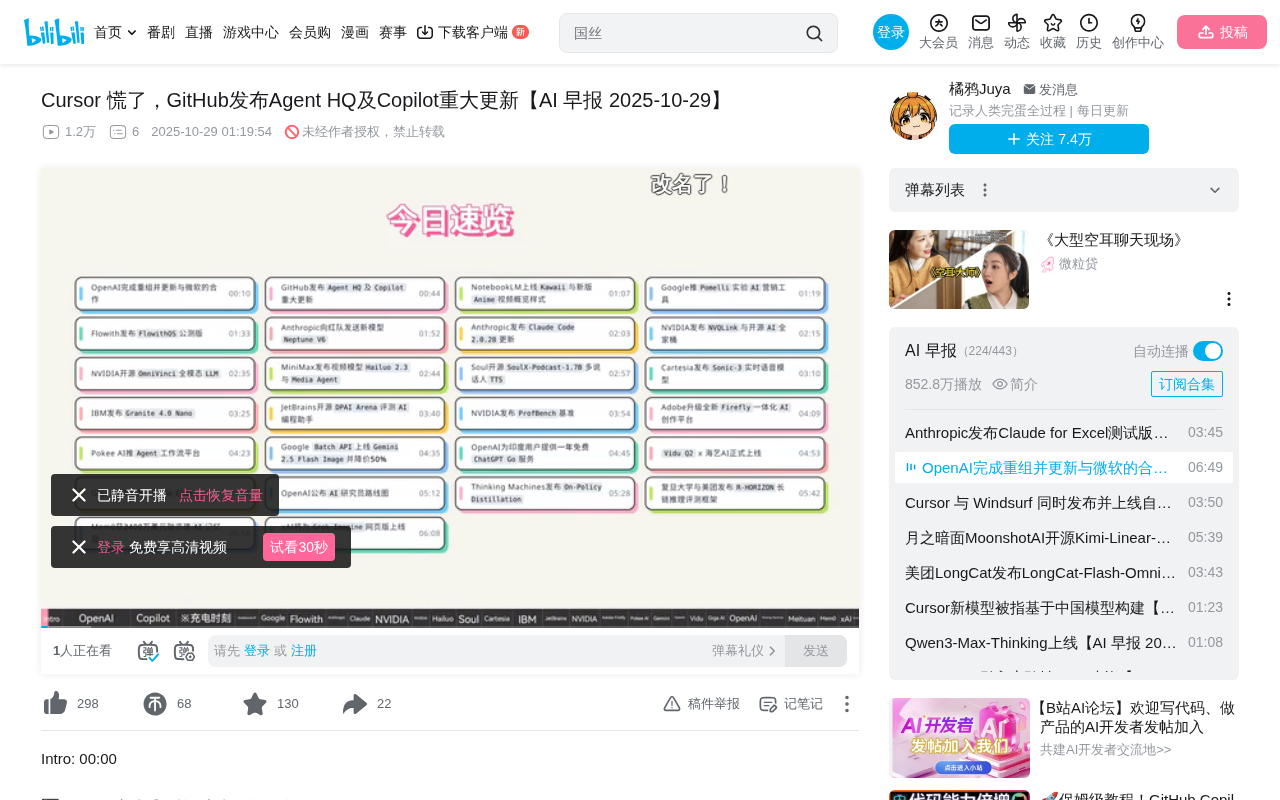Screen dimensions: 1280x800
Task: Click the 登录 avatar button
Action: tap(891, 32)
